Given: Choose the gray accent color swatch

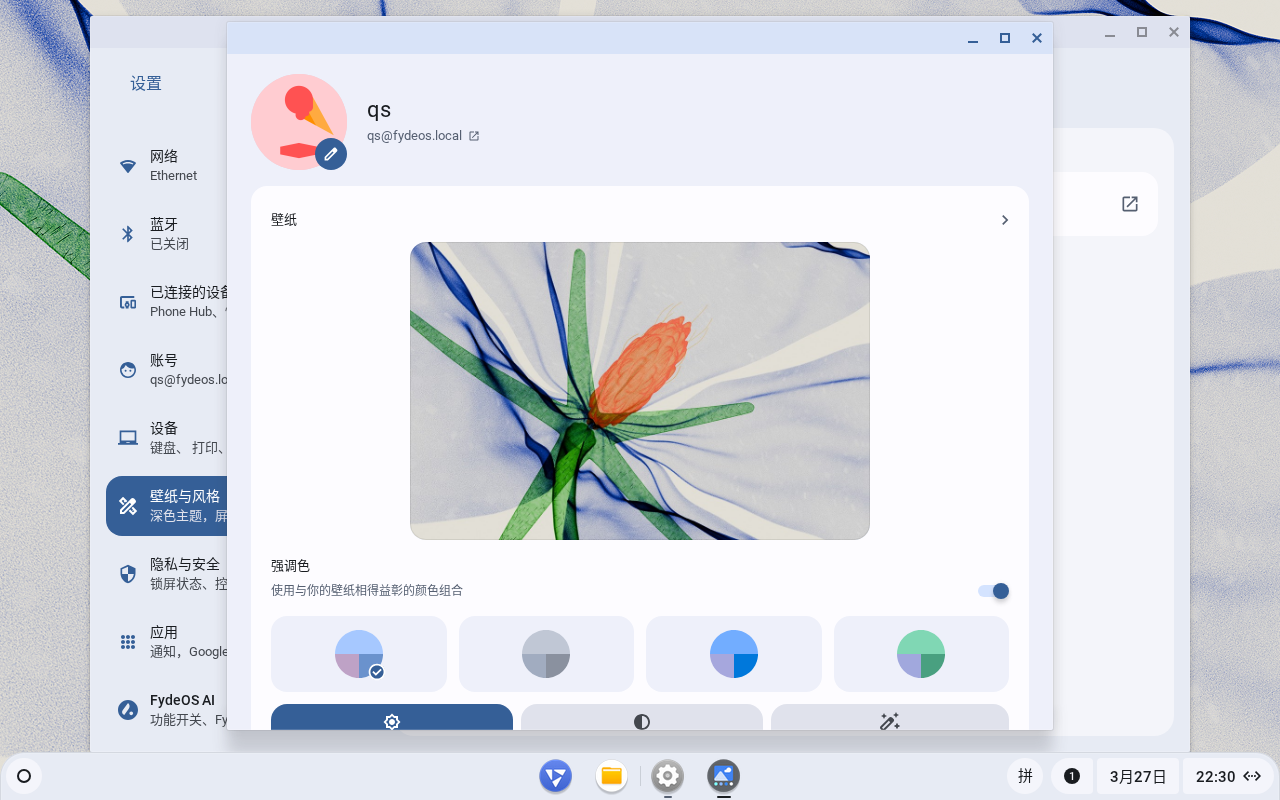Looking at the screenshot, I should pos(546,654).
